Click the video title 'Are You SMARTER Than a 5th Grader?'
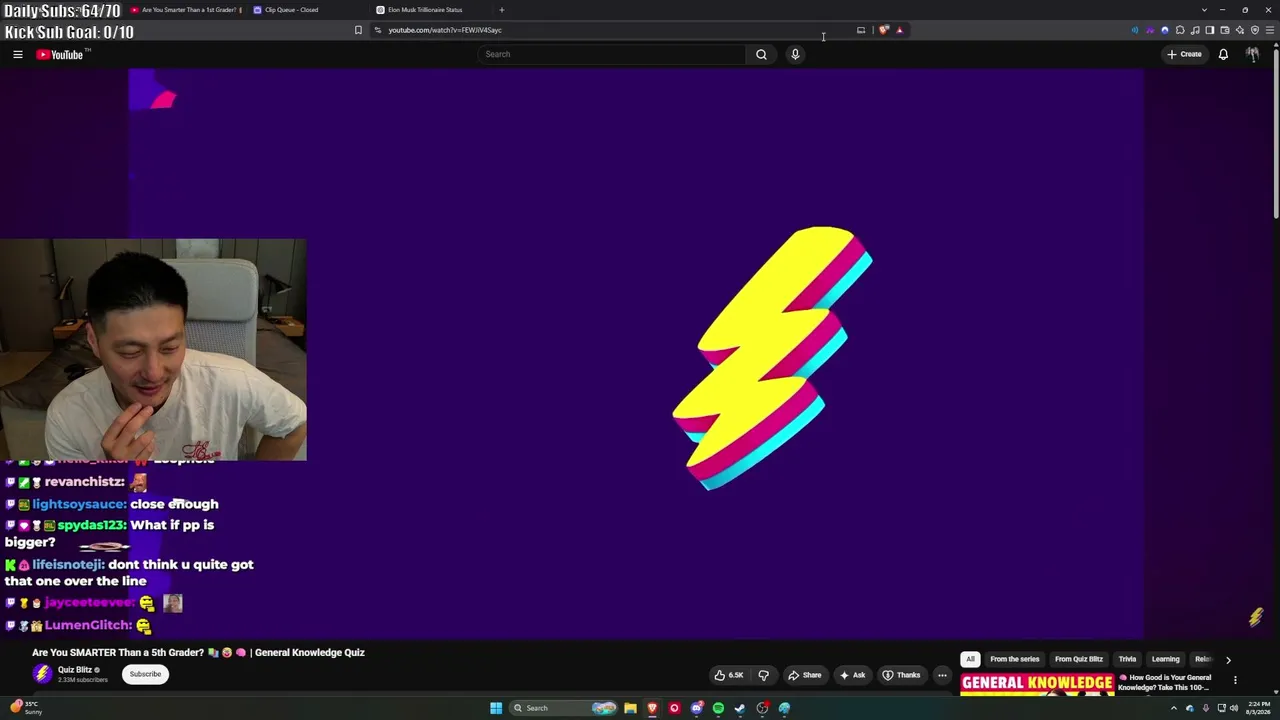The width and height of the screenshot is (1280, 720). [x=118, y=652]
